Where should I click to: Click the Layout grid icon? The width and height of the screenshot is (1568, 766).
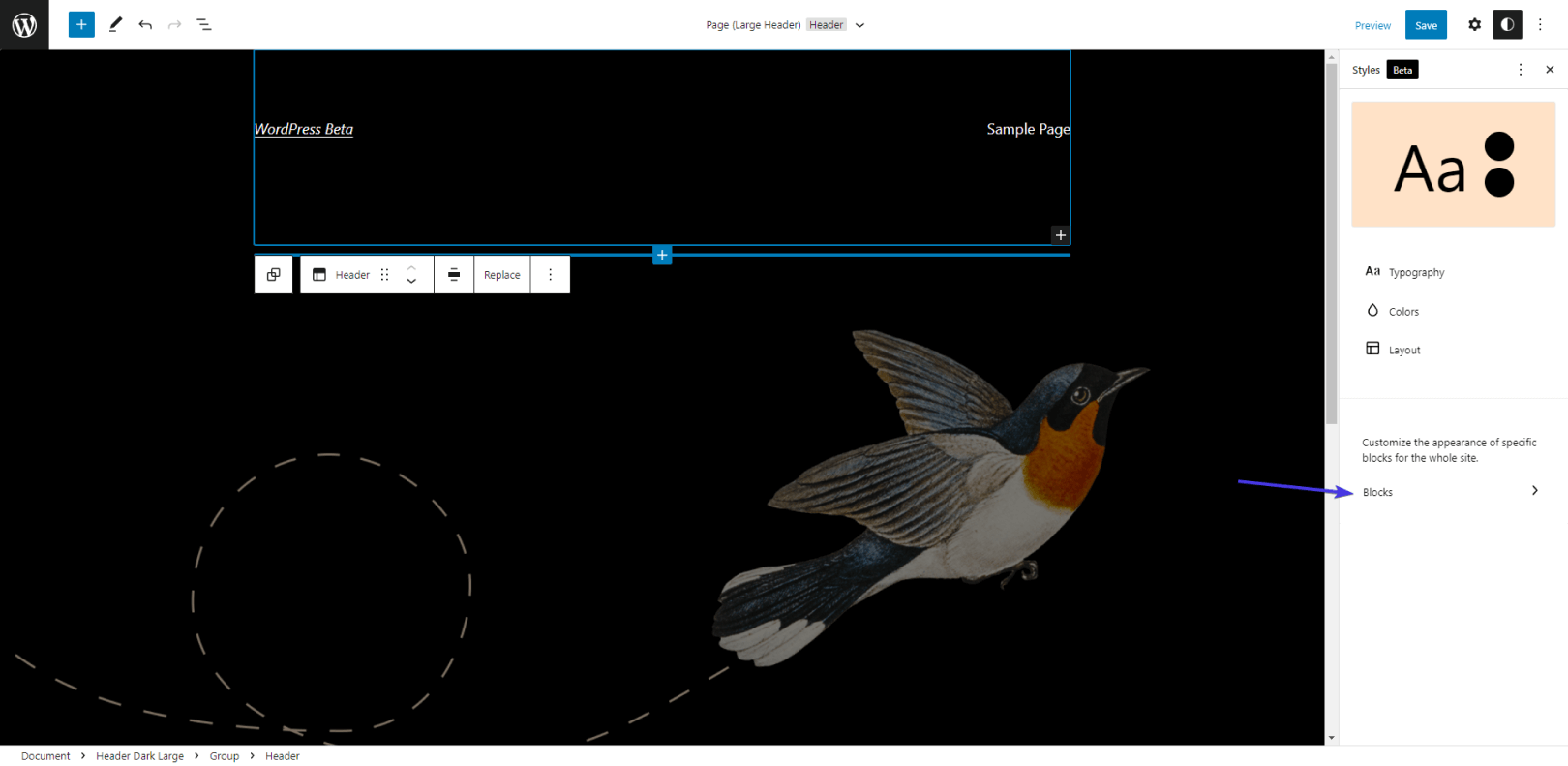click(1372, 349)
